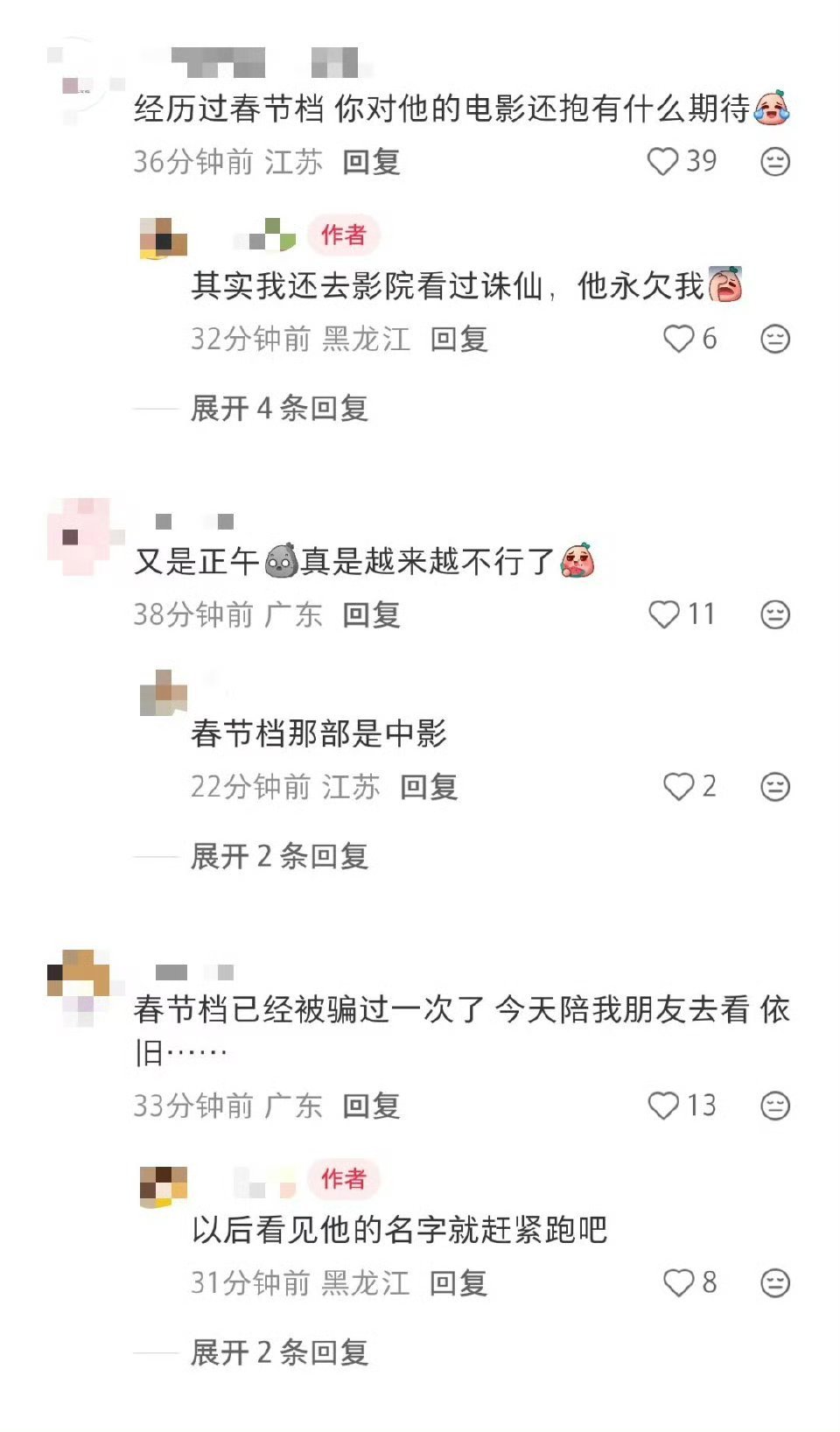
Task: Tap the heart beside 13 likes
Action: (x=663, y=1106)
